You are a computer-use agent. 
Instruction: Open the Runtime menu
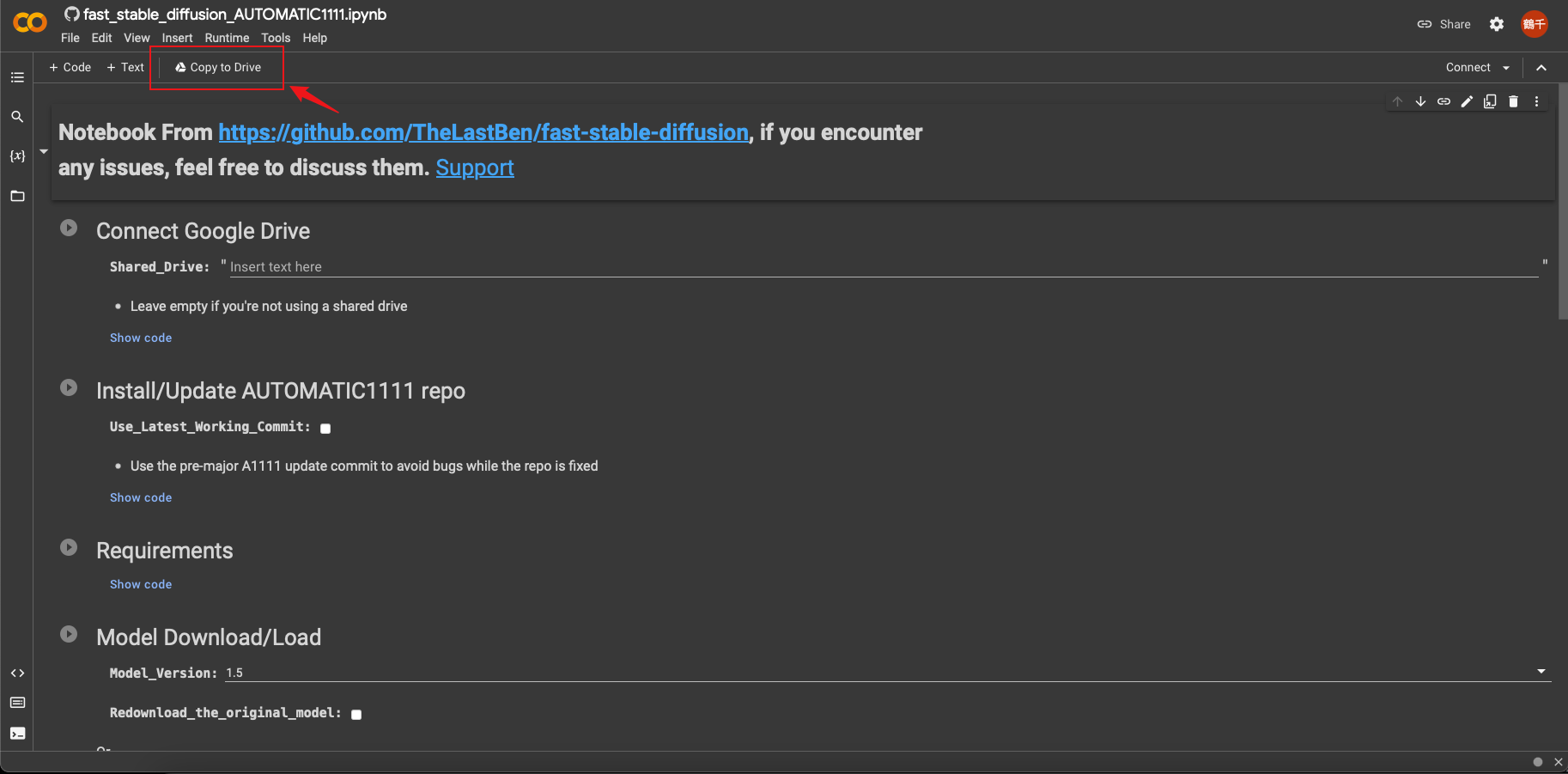(227, 38)
